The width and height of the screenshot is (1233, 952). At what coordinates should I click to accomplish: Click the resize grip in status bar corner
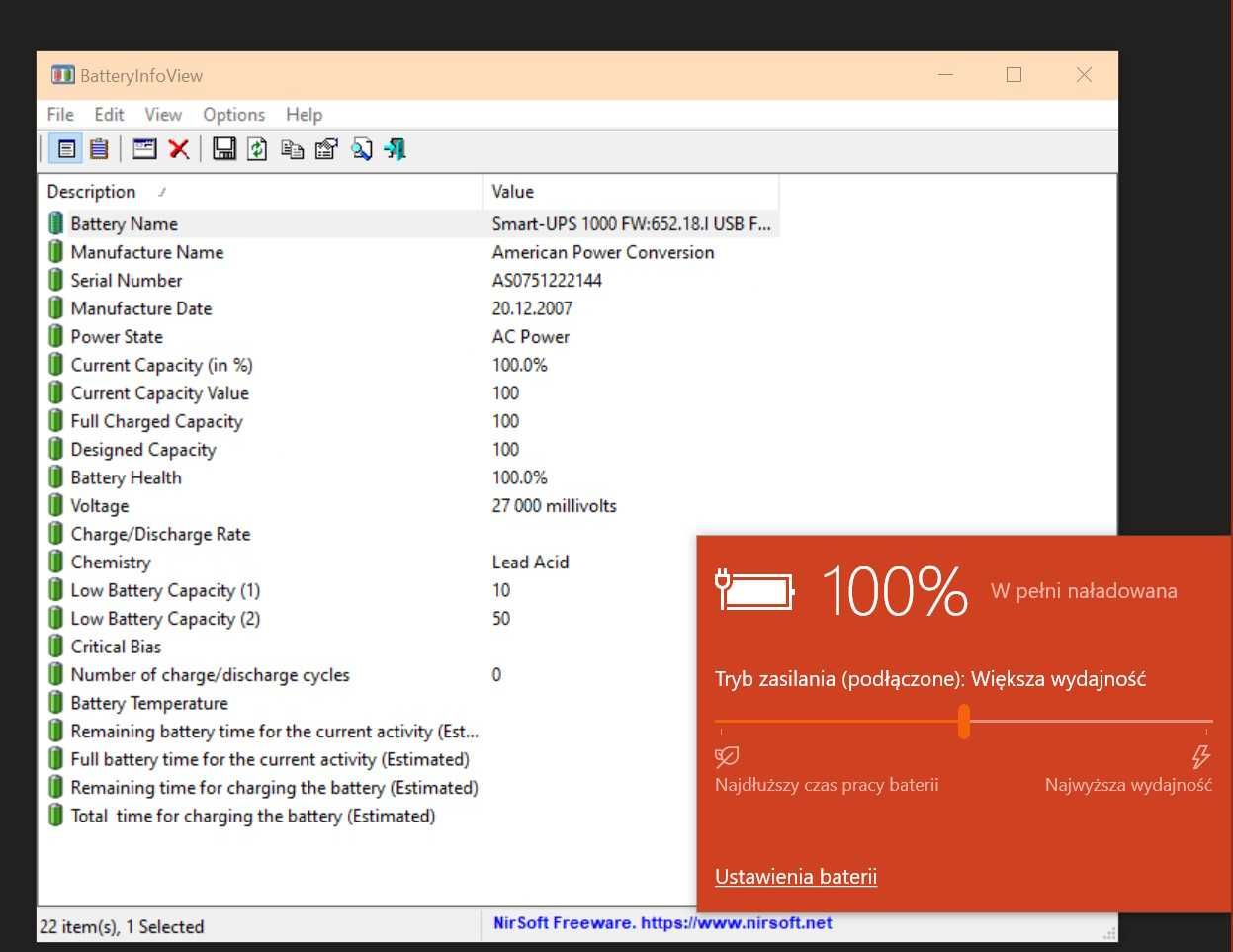[x=1109, y=933]
